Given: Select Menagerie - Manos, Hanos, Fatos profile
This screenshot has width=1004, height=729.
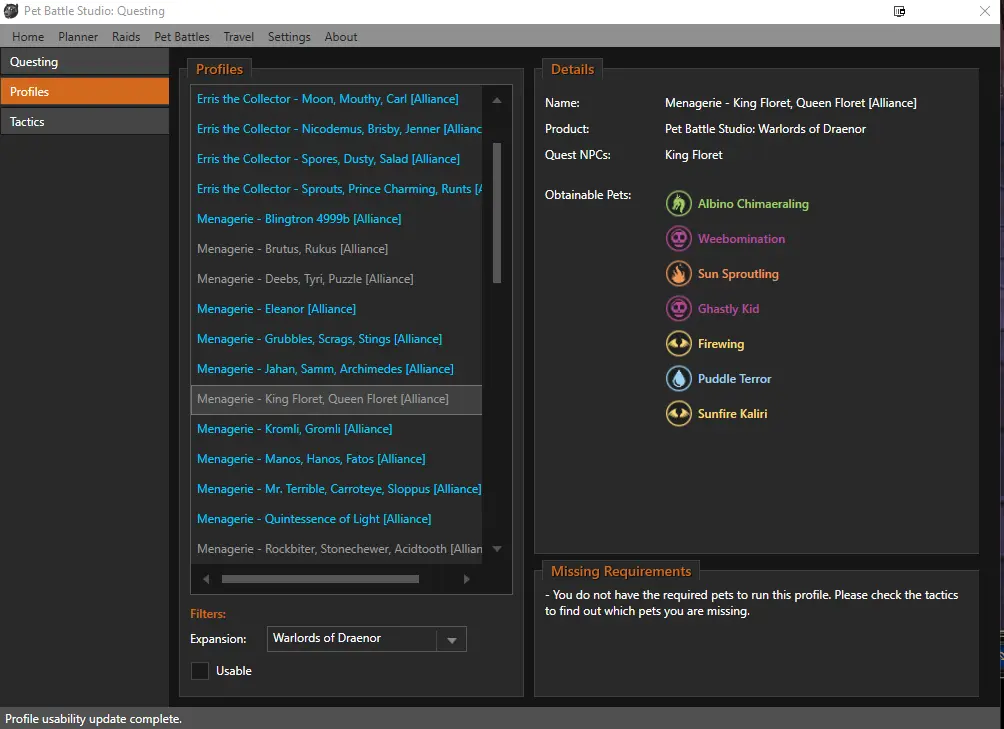Looking at the screenshot, I should coord(336,459).
